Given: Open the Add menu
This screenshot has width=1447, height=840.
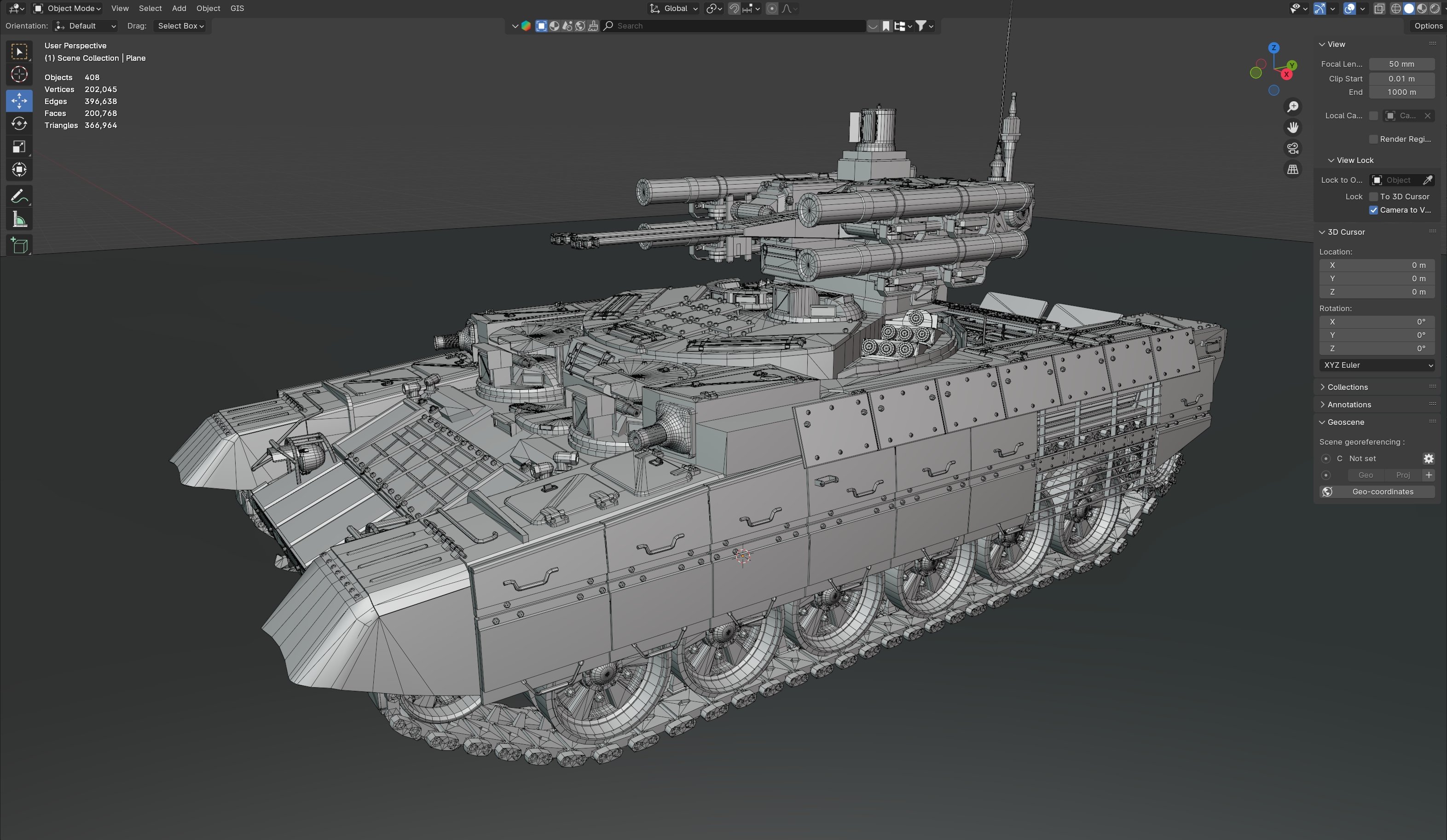Looking at the screenshot, I should tap(179, 9).
